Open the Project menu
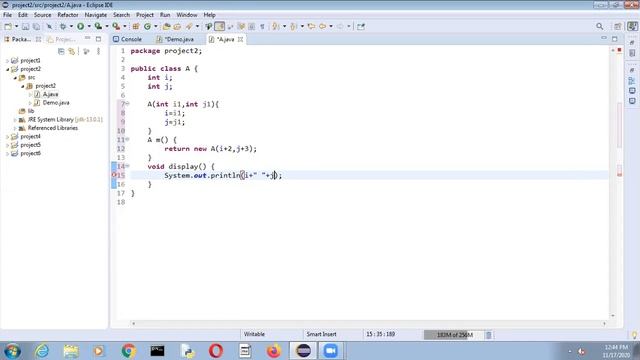640x360 pixels. pos(145,15)
